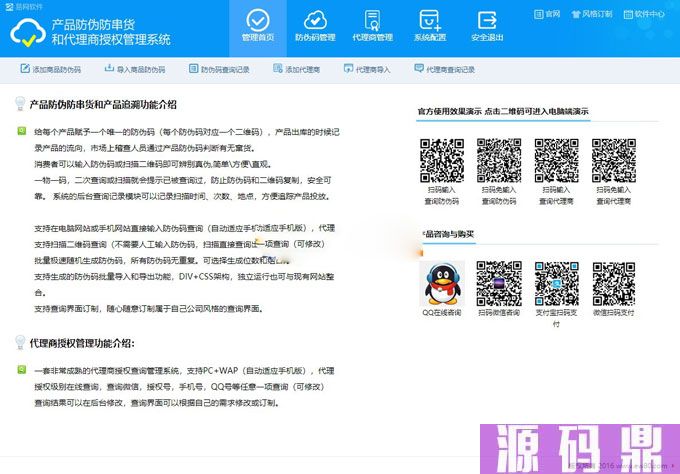
Task: Click system title 产品防伪防串货
Action: pyautogui.click(x=93, y=24)
